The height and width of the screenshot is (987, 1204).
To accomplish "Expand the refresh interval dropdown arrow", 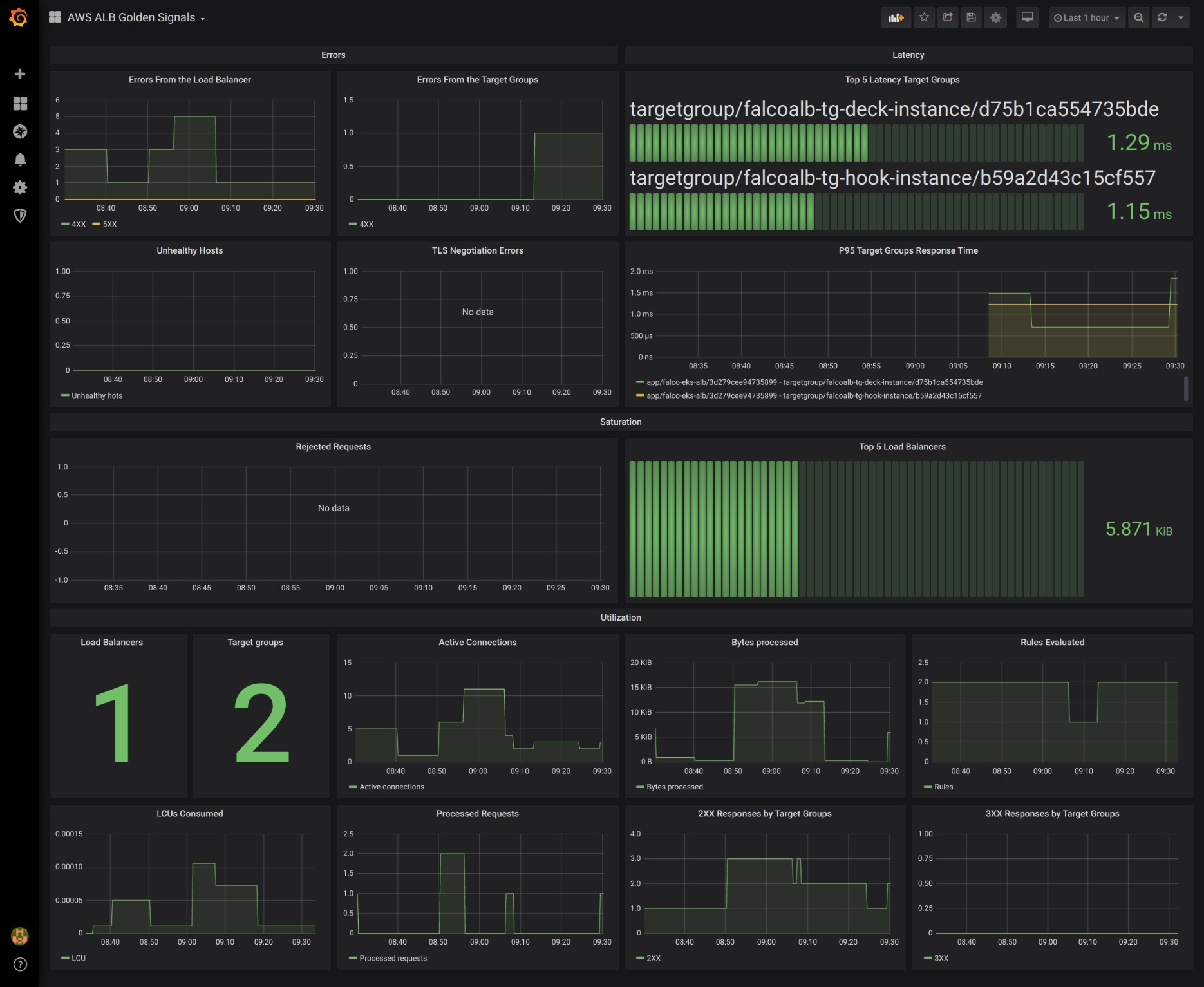I will coord(1181,18).
